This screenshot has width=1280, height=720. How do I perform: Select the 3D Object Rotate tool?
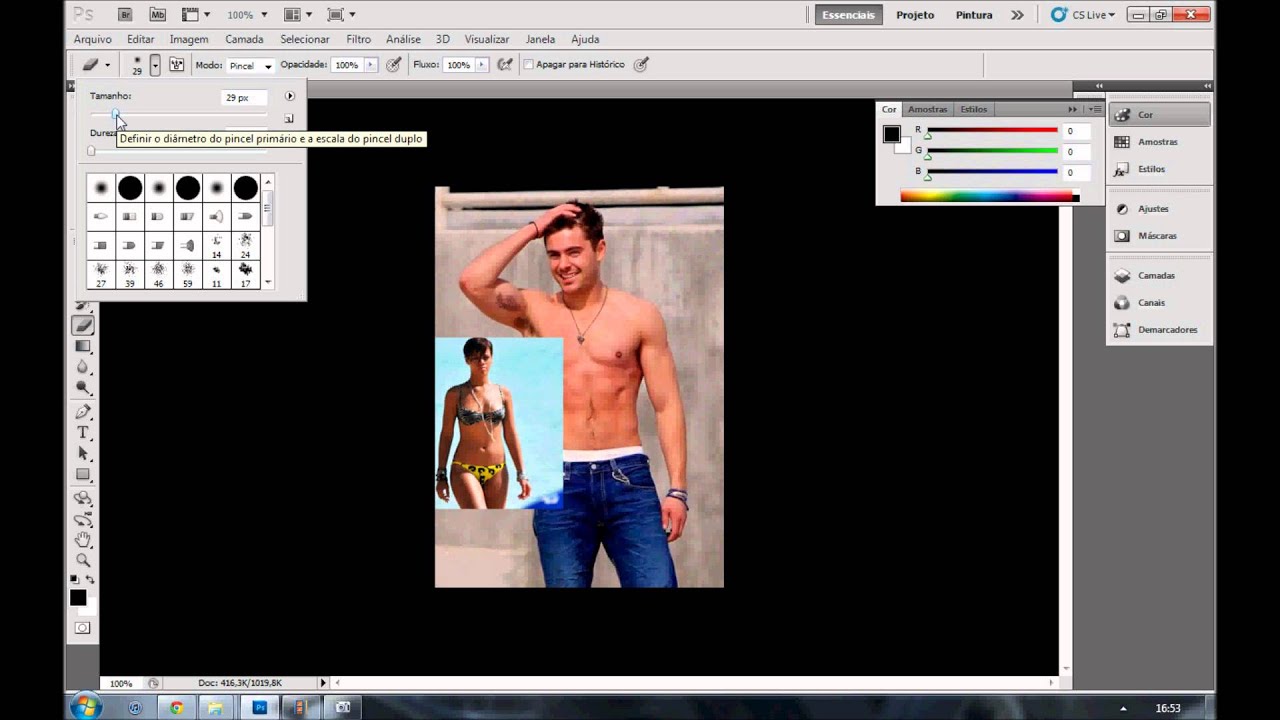(x=83, y=498)
